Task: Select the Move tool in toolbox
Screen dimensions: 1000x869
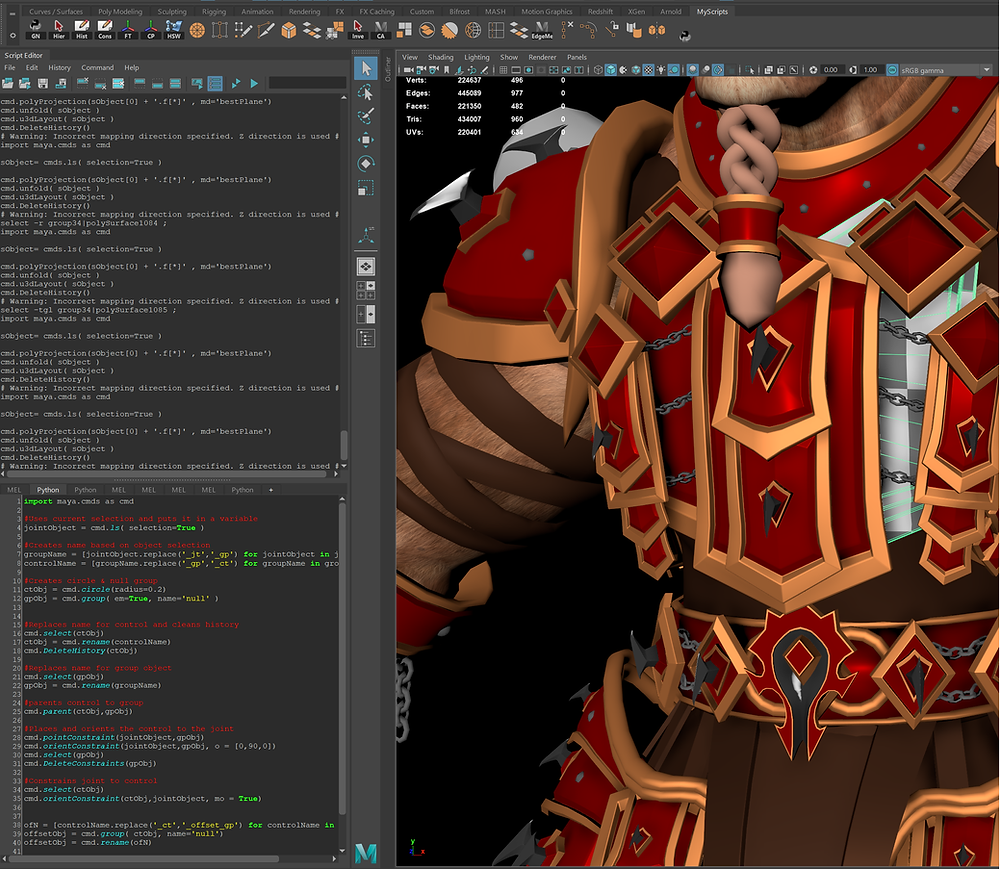Action: 365,140
